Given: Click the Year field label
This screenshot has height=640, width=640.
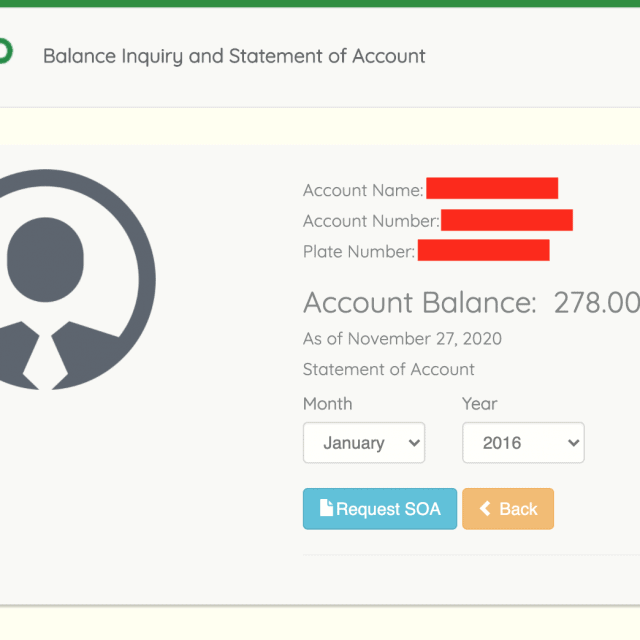Looking at the screenshot, I should coord(479,404).
